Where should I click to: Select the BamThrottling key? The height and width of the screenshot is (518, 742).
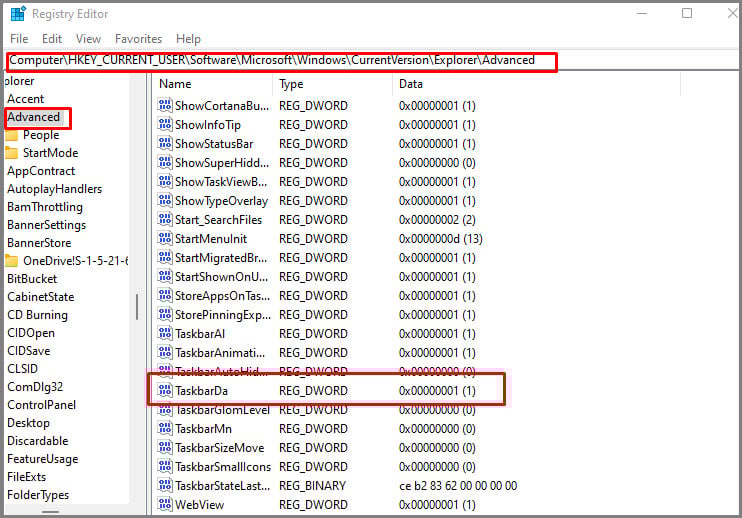coord(45,207)
